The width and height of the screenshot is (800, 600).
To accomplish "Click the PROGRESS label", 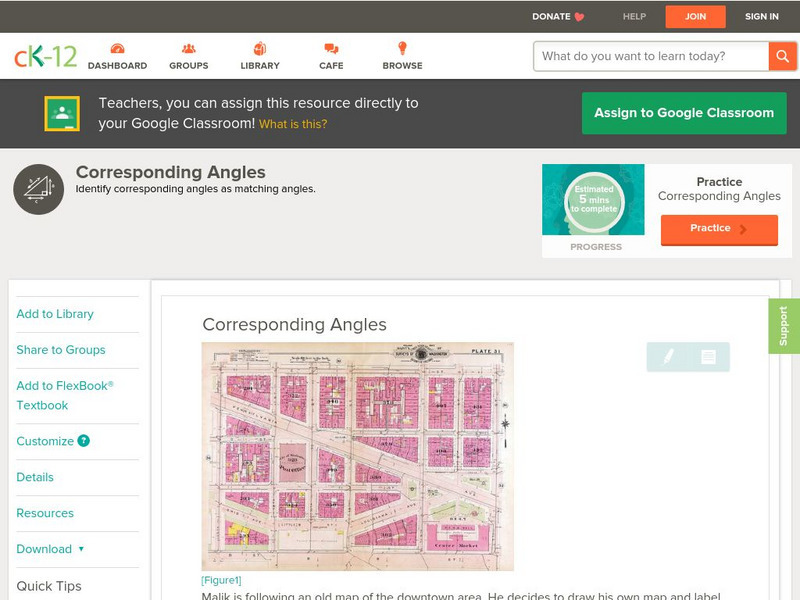I will point(596,247).
